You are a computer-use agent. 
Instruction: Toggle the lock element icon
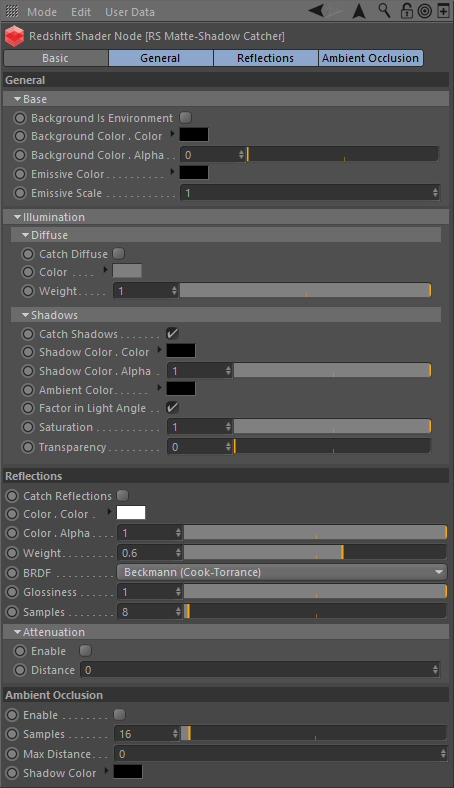coord(406,11)
